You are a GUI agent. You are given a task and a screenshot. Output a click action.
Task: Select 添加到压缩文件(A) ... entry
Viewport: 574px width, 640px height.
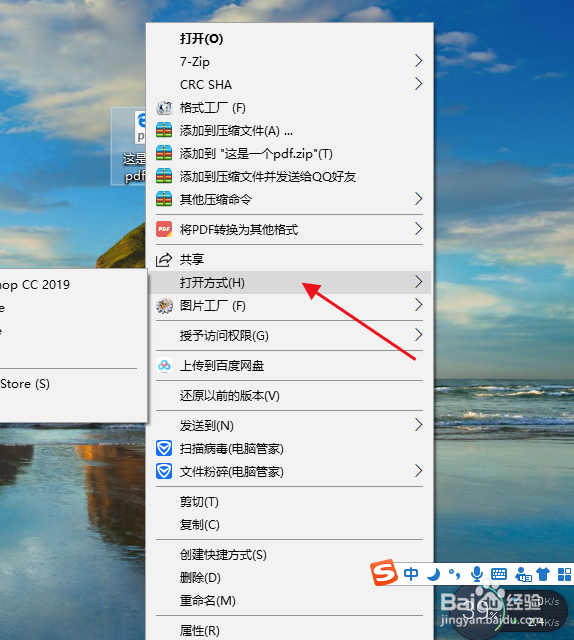point(289,131)
